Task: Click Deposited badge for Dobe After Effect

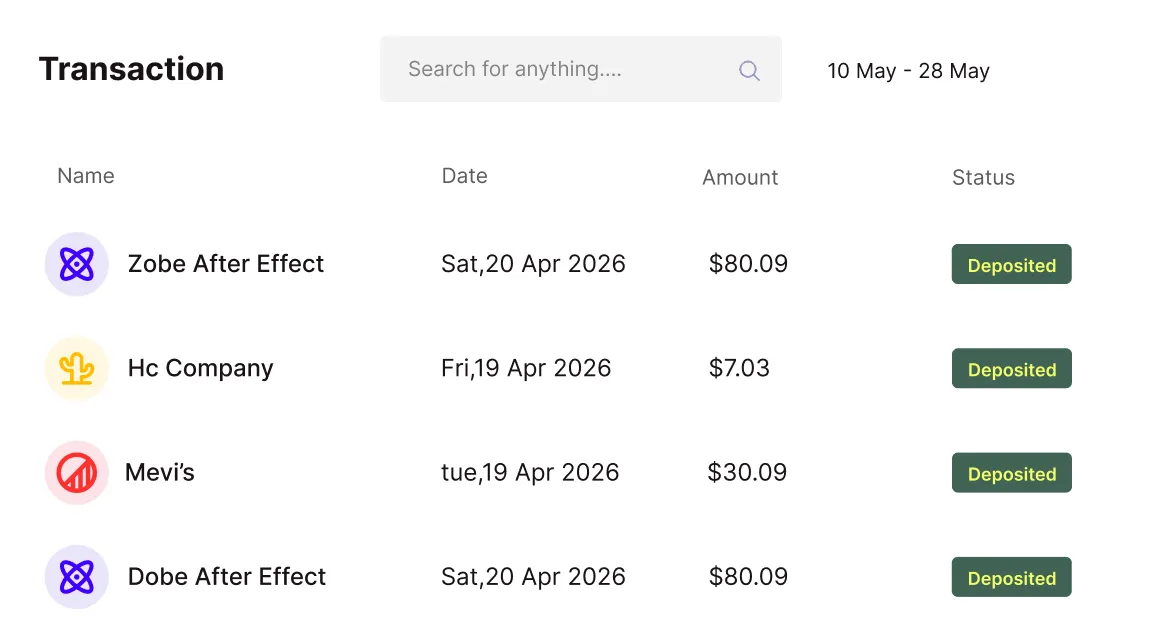Action: pyautogui.click(x=1012, y=577)
